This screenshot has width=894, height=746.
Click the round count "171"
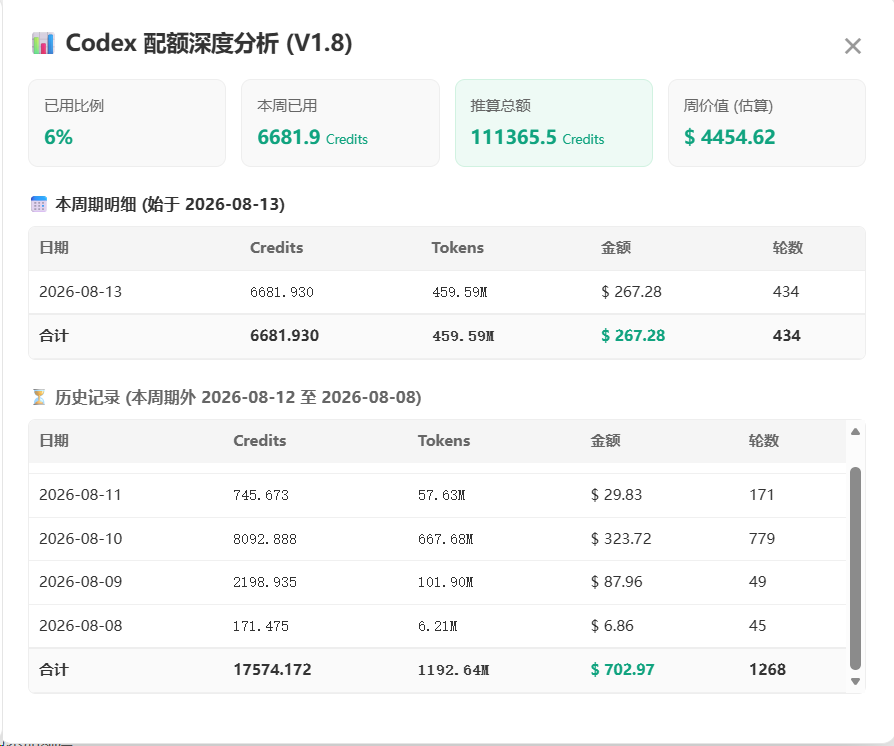coord(761,494)
